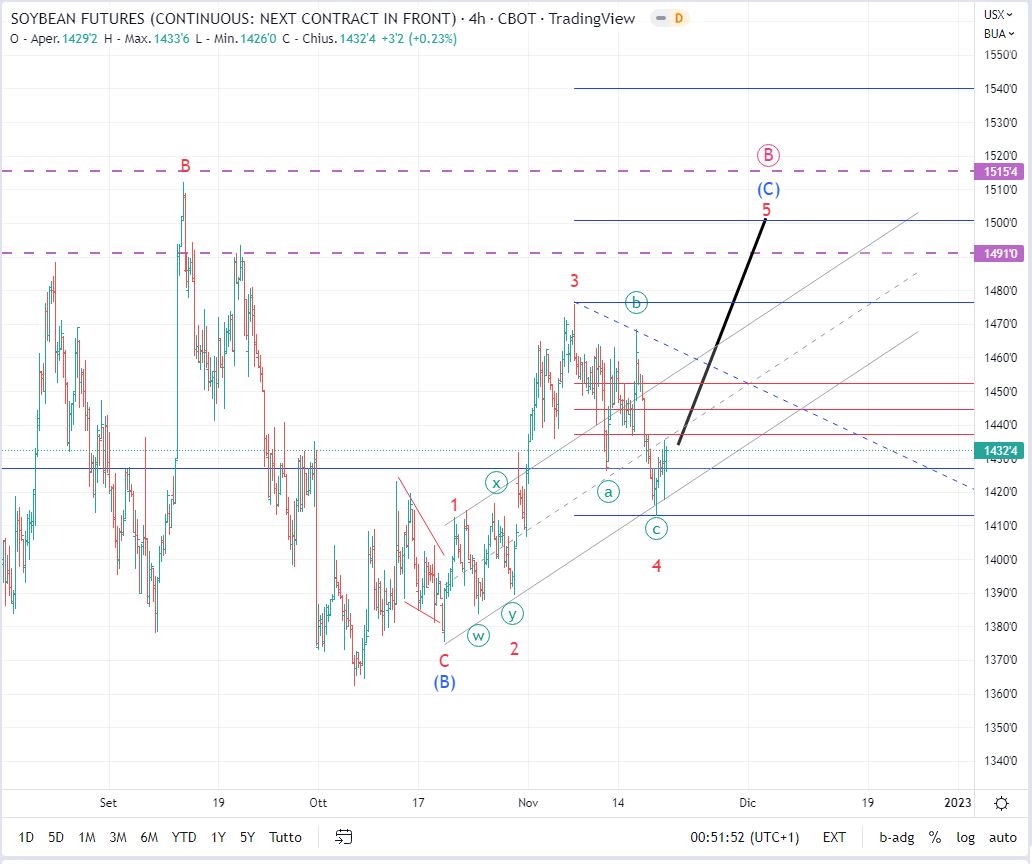Click the 1491'0 purple price label
The width and height of the screenshot is (1032, 864).
coord(1000,253)
